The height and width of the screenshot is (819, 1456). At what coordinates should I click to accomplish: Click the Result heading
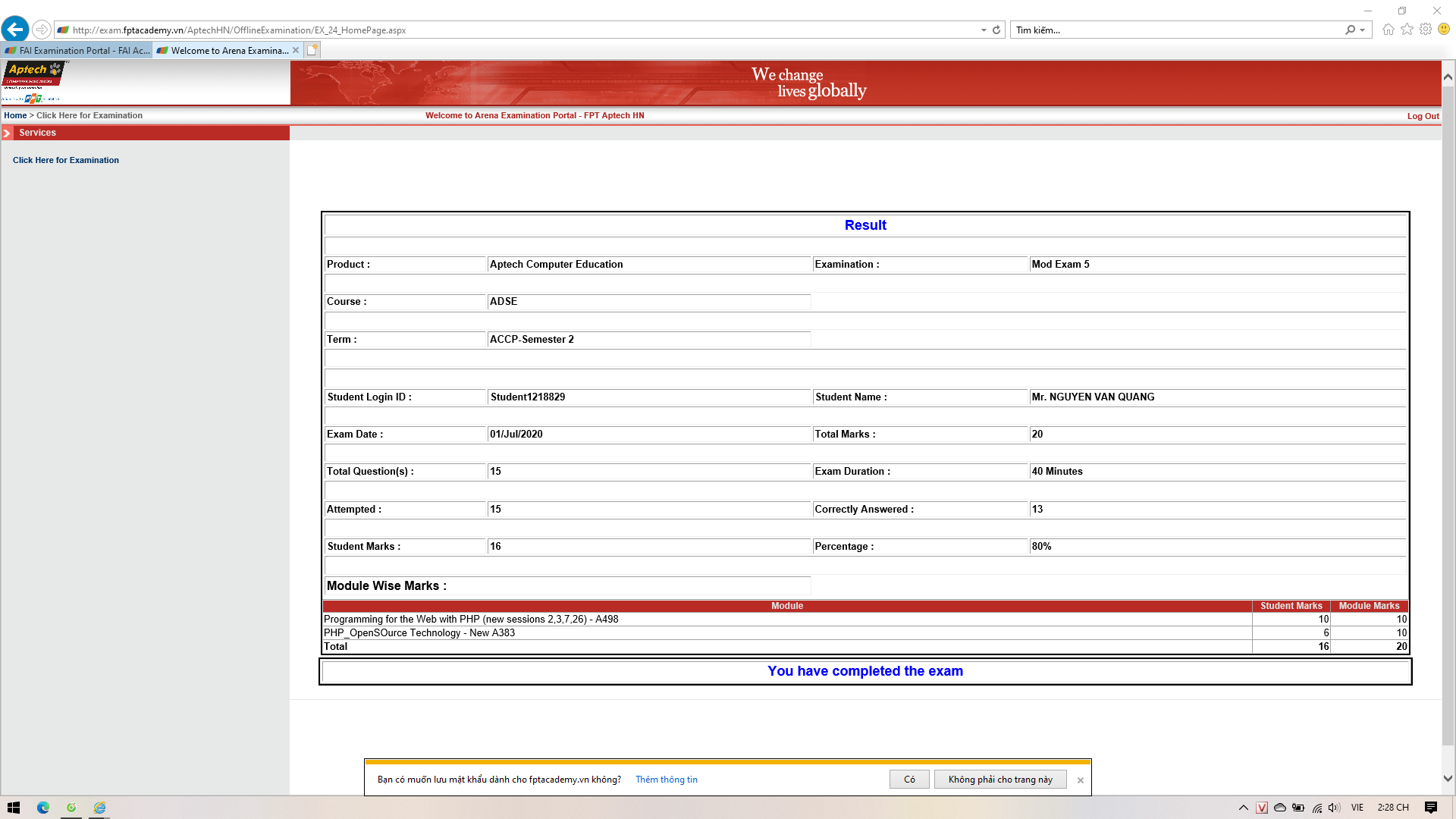point(865,225)
